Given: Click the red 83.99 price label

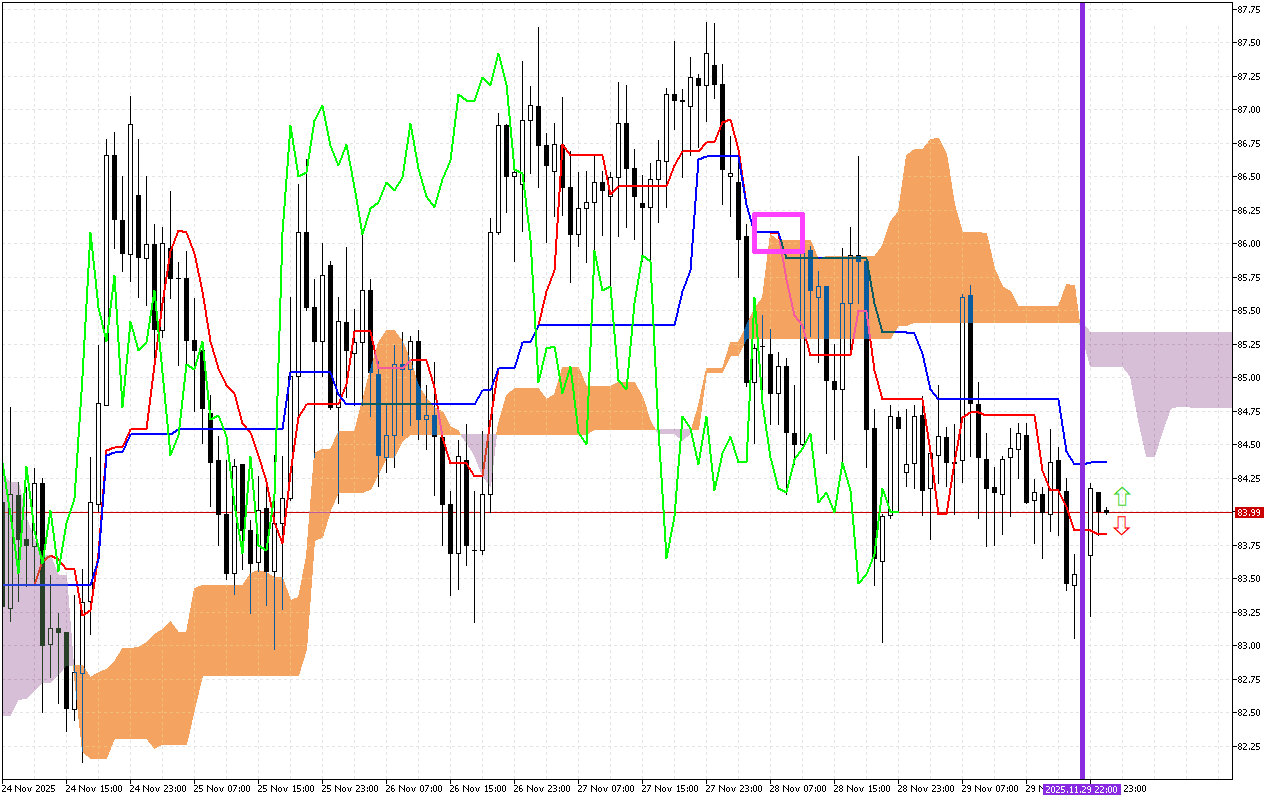Looking at the screenshot, I should click(x=1249, y=512).
